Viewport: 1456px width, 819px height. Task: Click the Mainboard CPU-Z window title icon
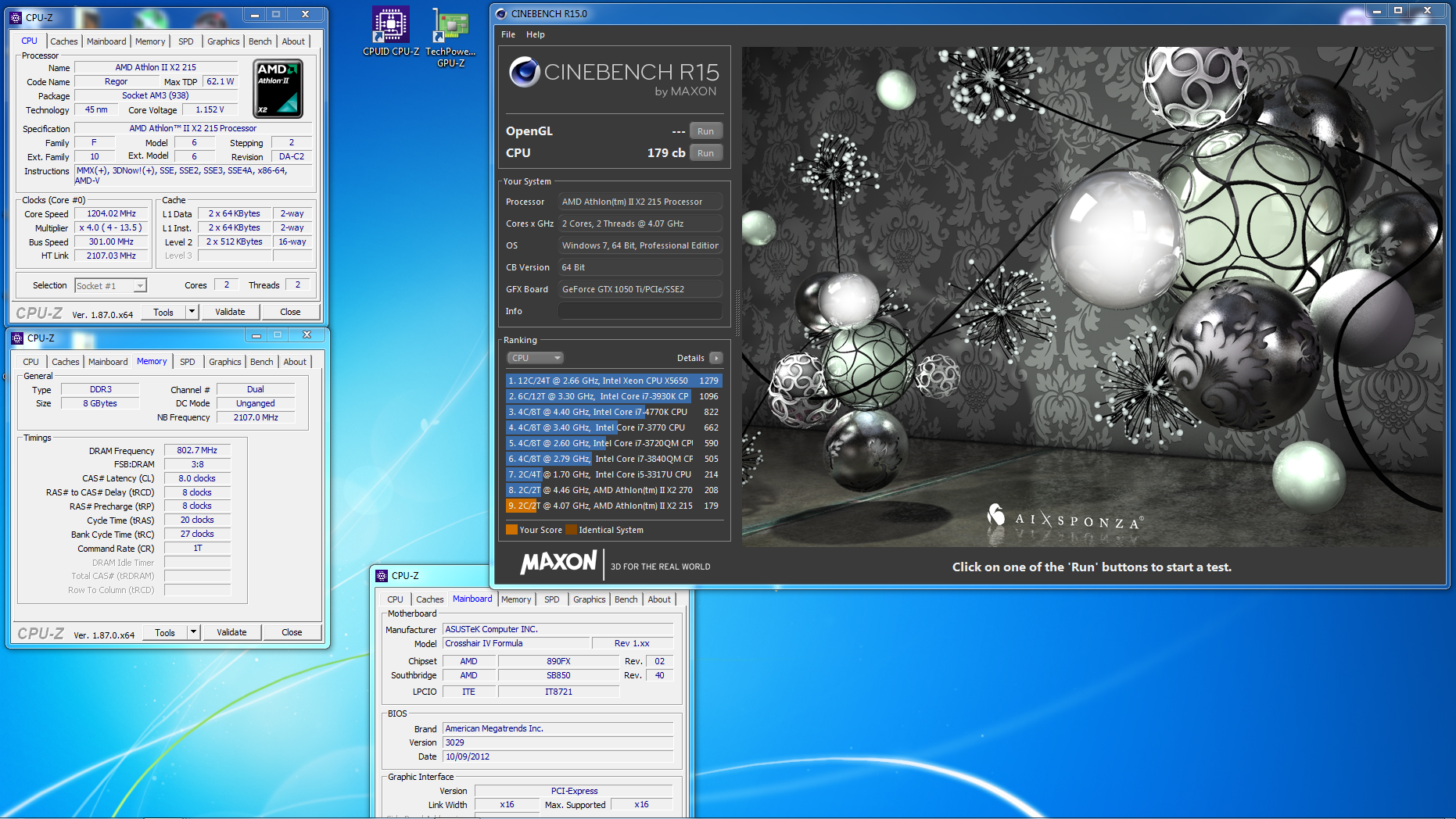382,575
